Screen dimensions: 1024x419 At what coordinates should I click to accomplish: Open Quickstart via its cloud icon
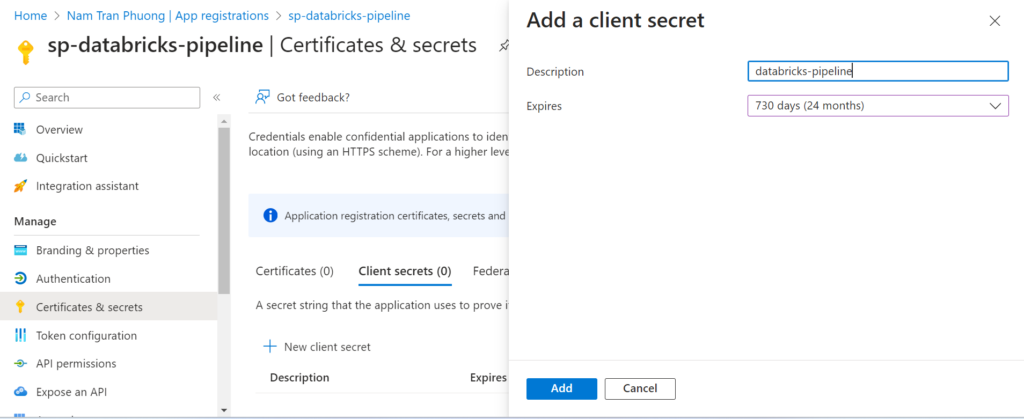pos(20,158)
